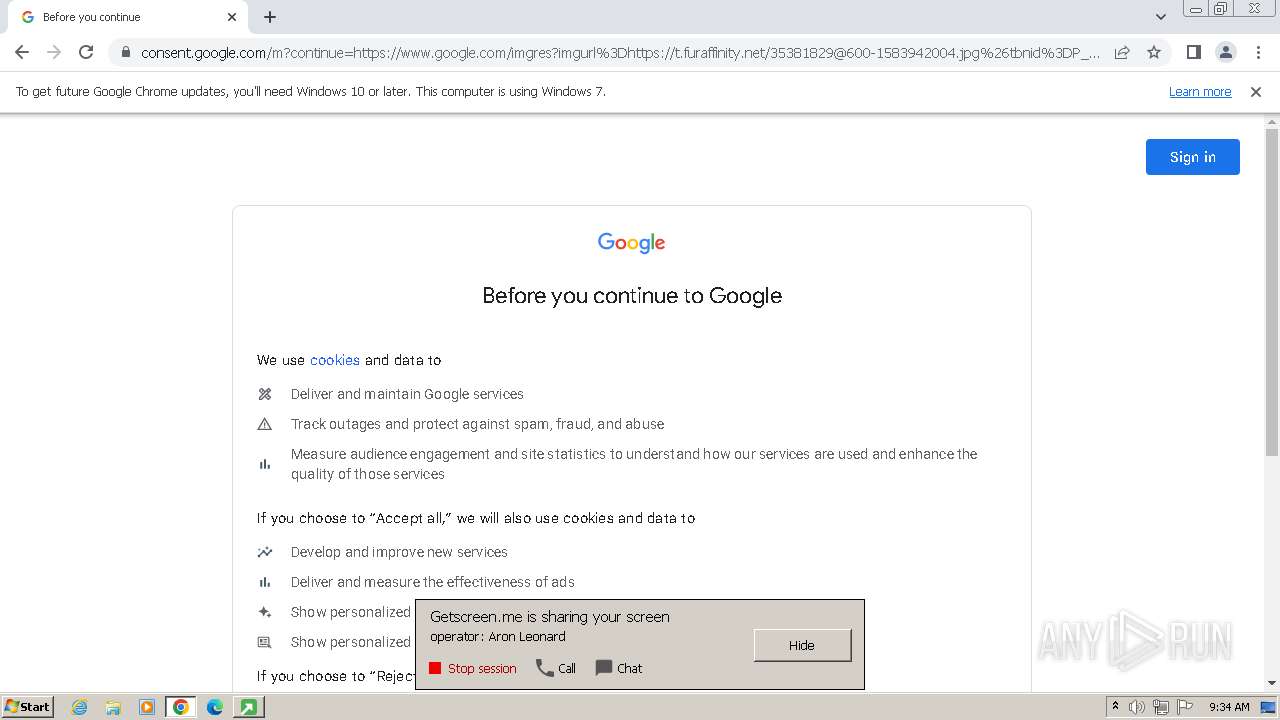This screenshot has height=720, width=1280.
Task: Click 'Develop and improve new services' text
Action: click(399, 552)
